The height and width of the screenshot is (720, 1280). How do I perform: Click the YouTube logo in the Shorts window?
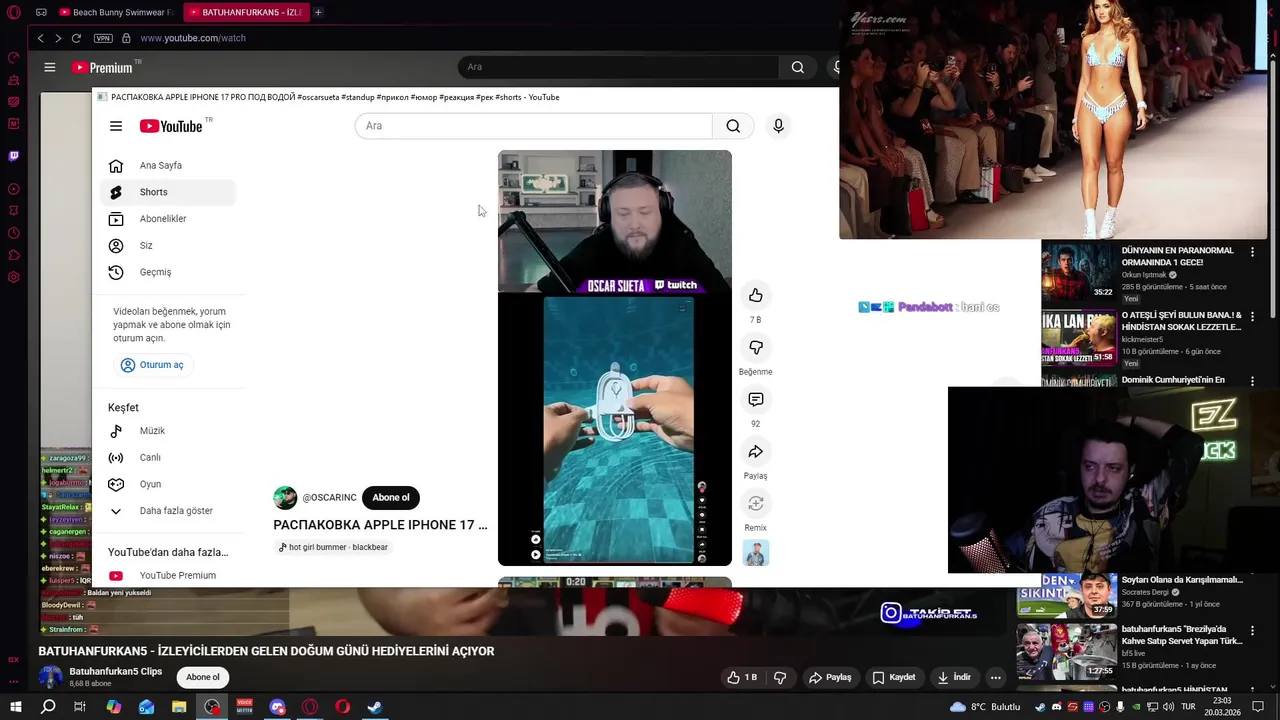171,126
